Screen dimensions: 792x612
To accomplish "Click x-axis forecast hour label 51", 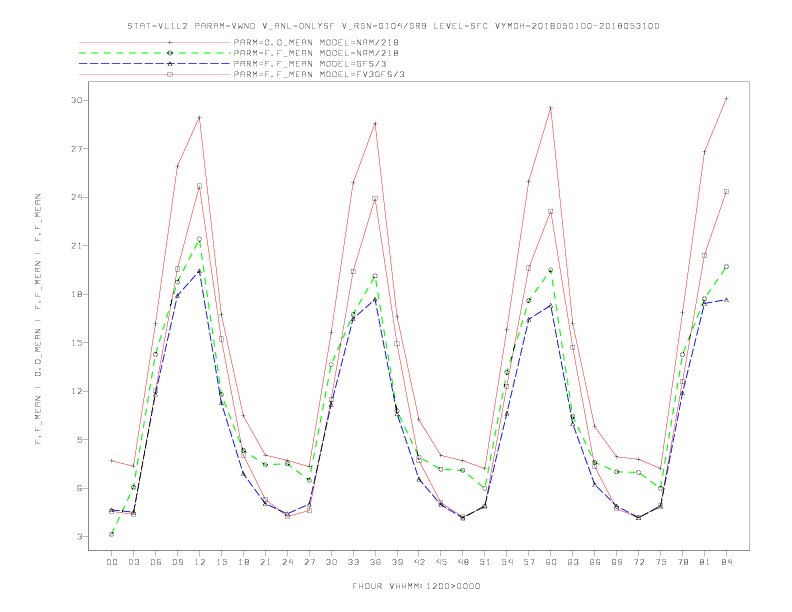I will 485,562.
